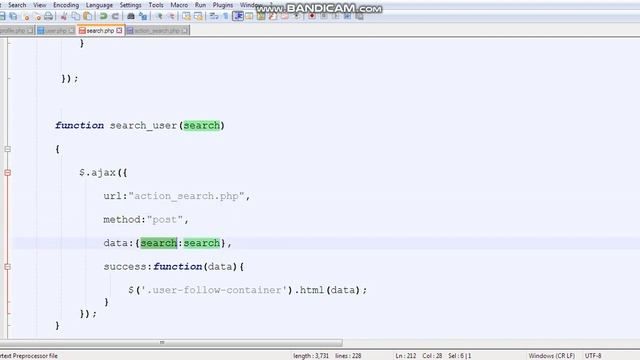The height and width of the screenshot is (360, 640).
Task: Click the Close file toolbar icon
Action: click(27, 16)
